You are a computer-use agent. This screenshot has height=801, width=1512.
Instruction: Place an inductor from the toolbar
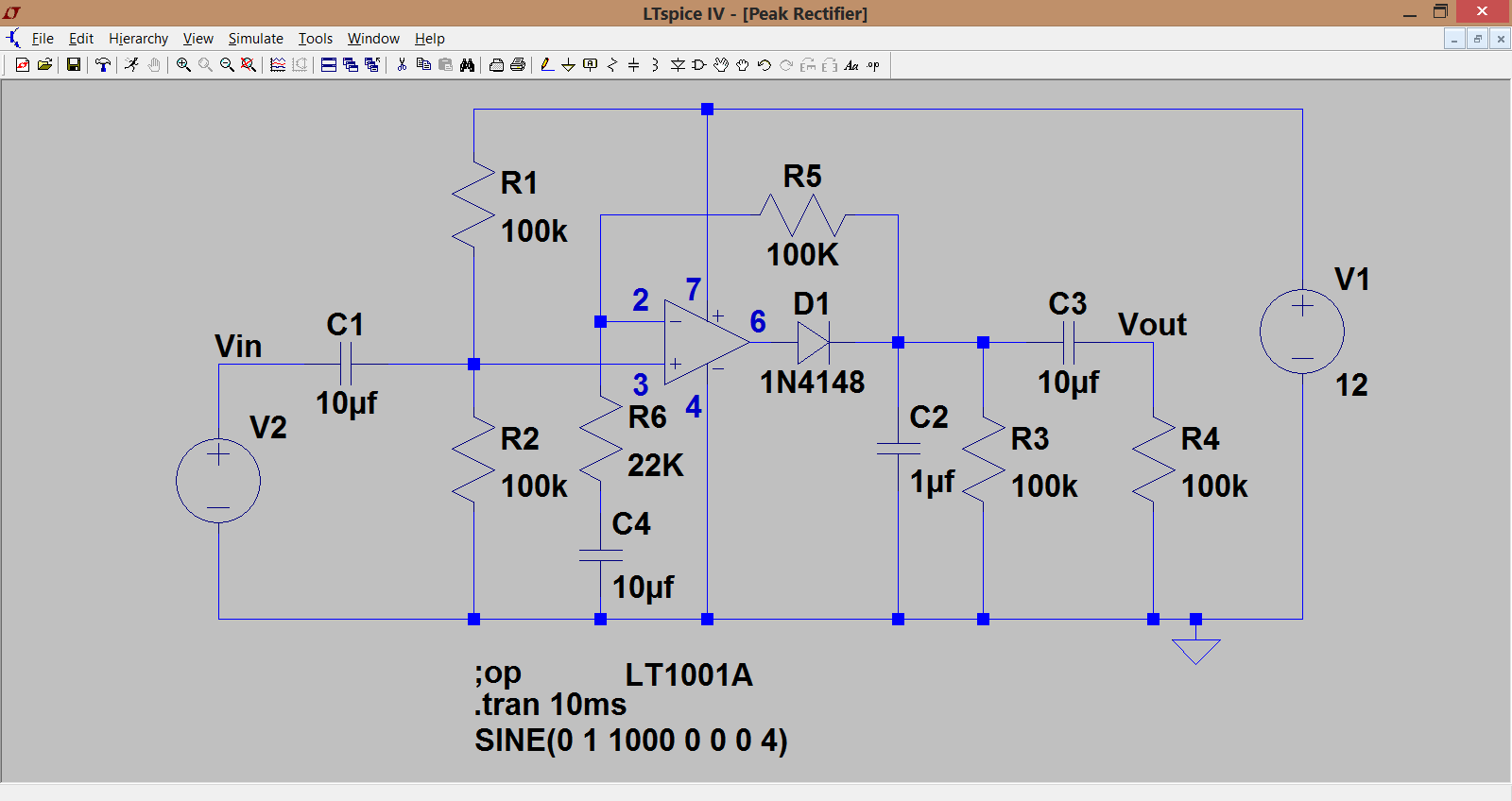(x=655, y=65)
